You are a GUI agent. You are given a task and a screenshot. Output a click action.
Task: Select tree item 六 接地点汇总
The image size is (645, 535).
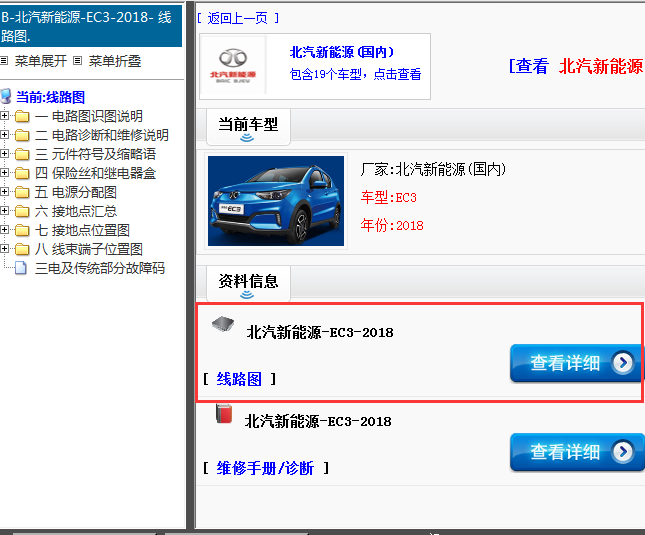76,211
